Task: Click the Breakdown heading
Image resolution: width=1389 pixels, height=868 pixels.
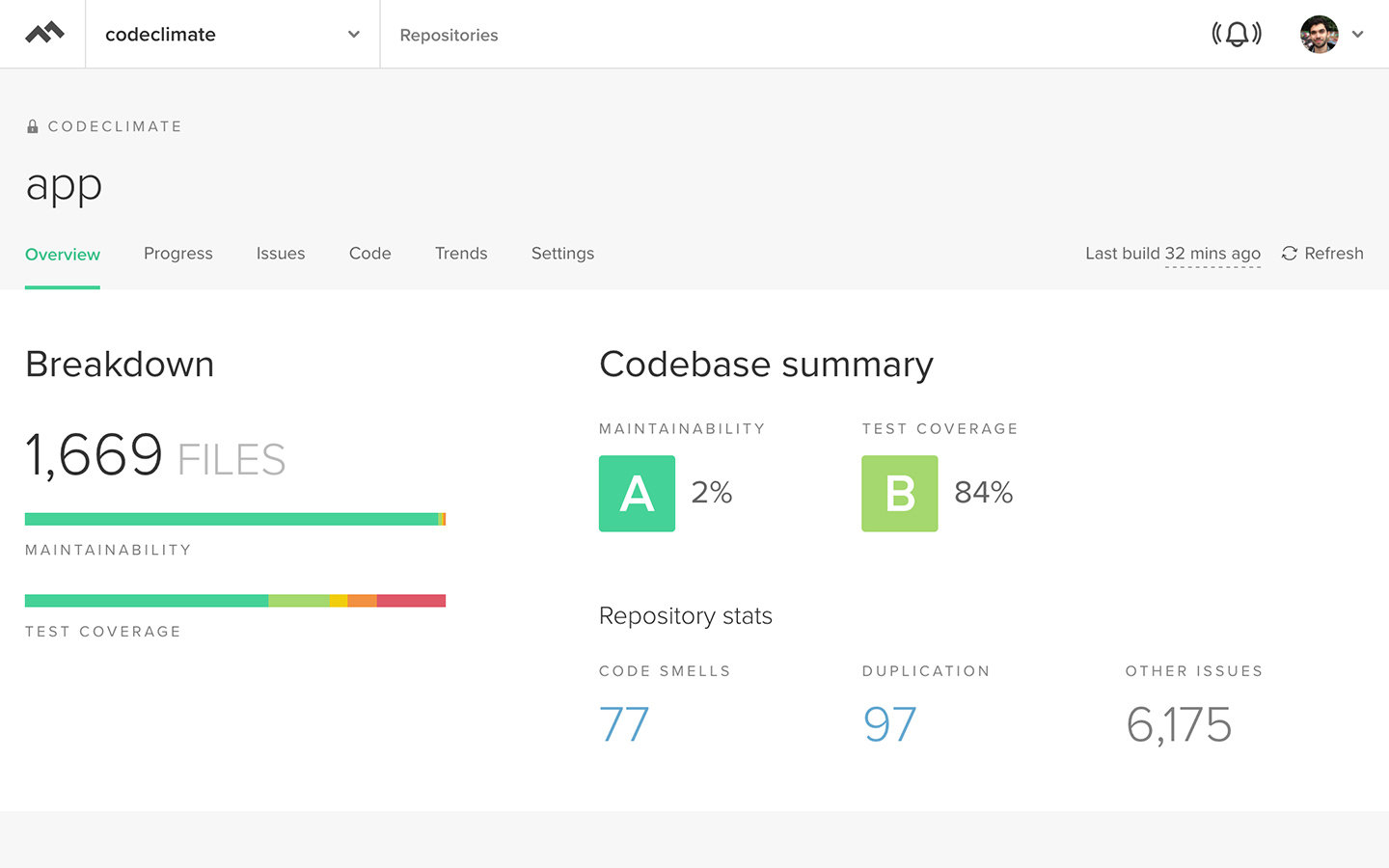Action: pos(120,365)
